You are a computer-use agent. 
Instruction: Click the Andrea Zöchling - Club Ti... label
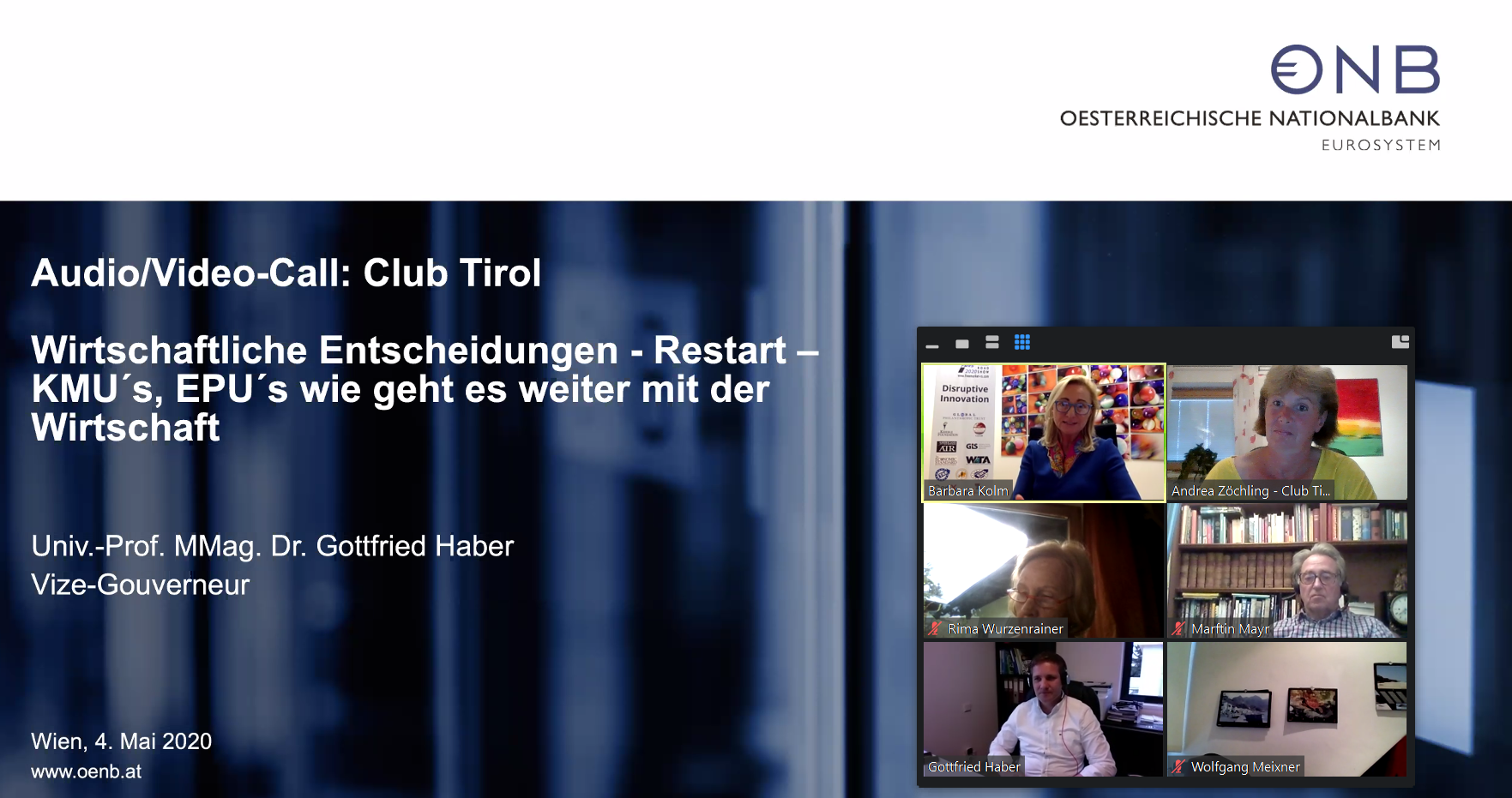1250,491
